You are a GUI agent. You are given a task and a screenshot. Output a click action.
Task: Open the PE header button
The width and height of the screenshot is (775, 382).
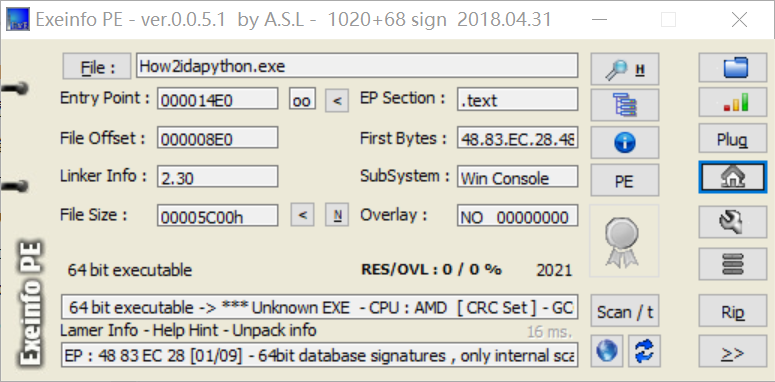(625, 180)
